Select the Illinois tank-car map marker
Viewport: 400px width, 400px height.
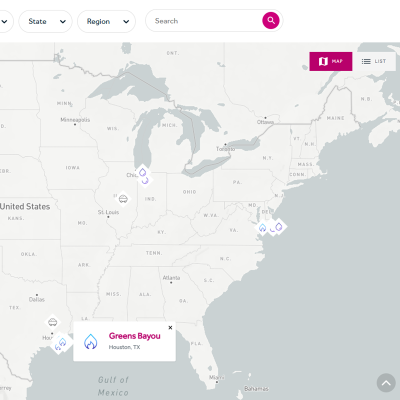click(123, 199)
